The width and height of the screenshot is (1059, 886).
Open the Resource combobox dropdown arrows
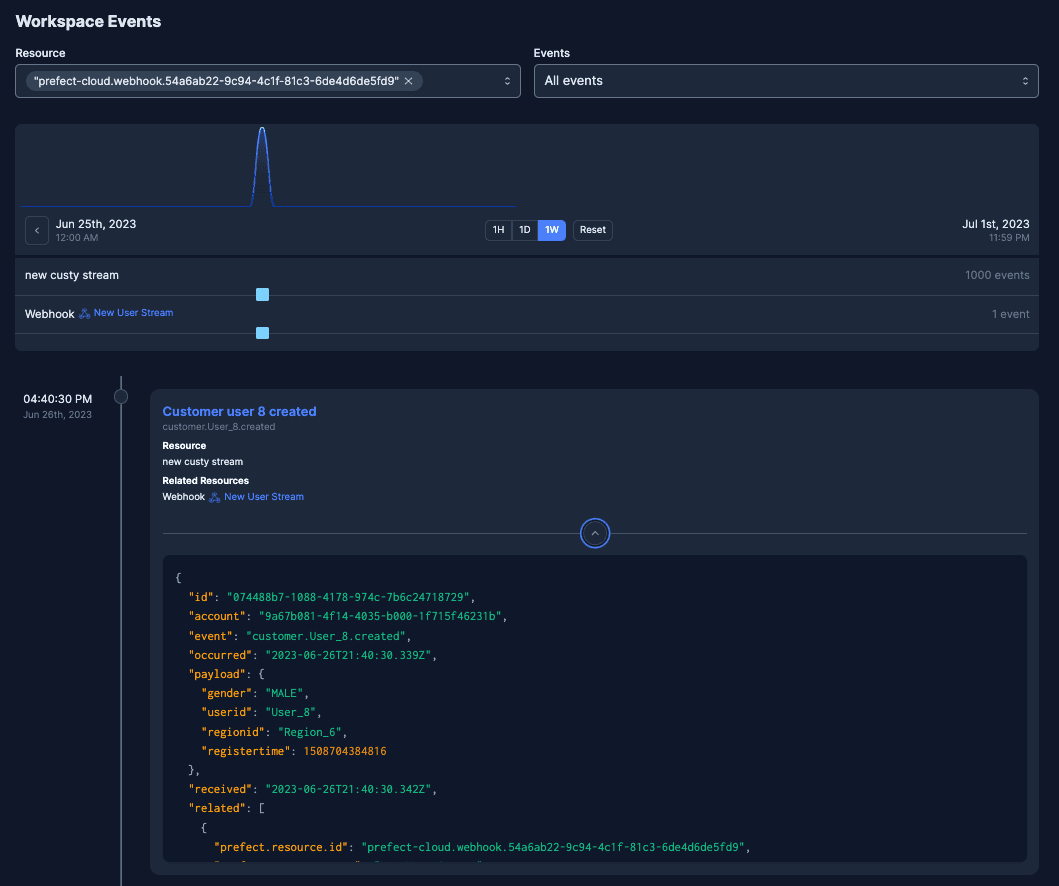pyautogui.click(x=507, y=81)
